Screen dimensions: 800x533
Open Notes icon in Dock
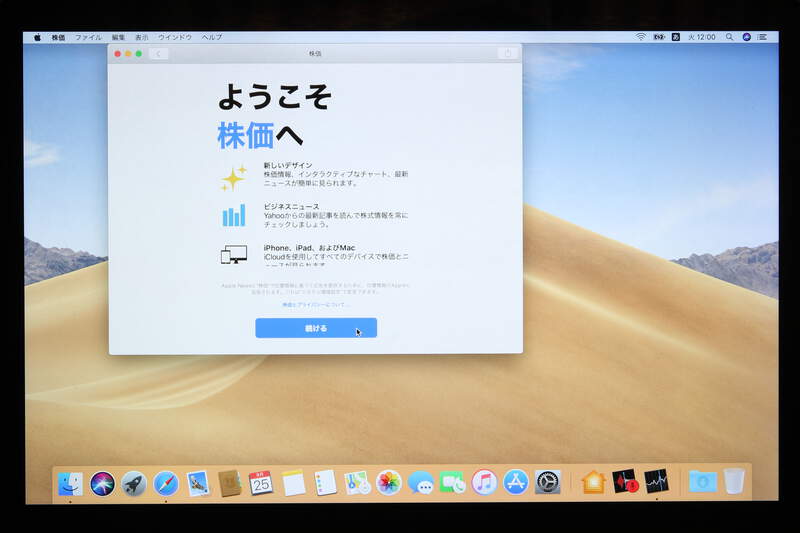tap(293, 483)
